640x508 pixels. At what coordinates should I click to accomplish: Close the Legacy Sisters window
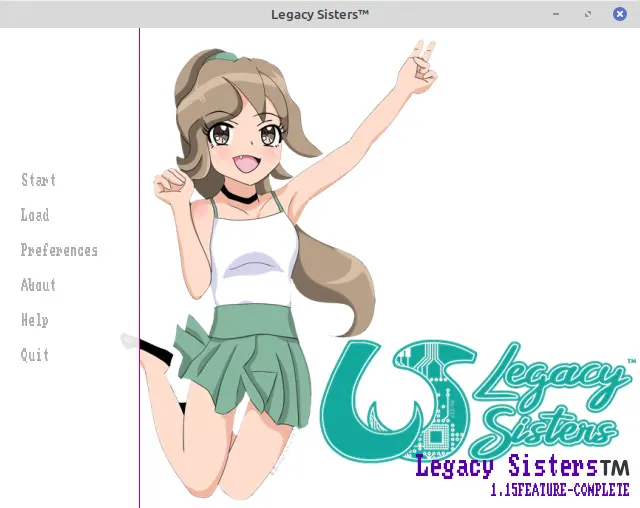click(620, 14)
